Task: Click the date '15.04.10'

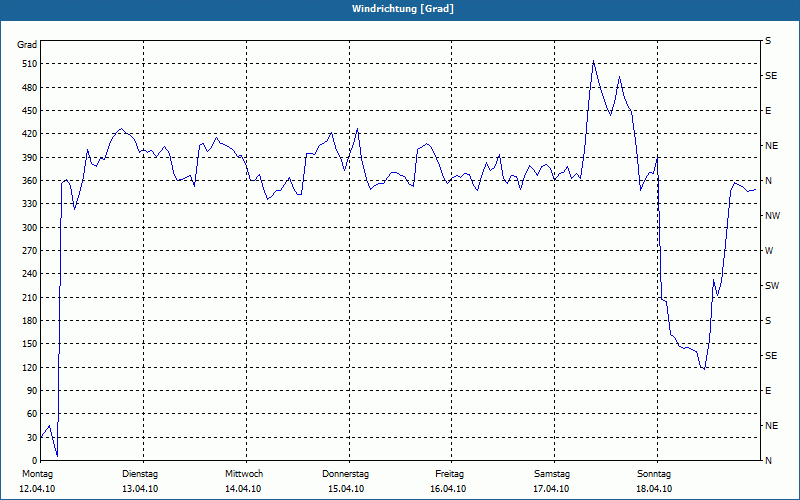Action: (346, 489)
